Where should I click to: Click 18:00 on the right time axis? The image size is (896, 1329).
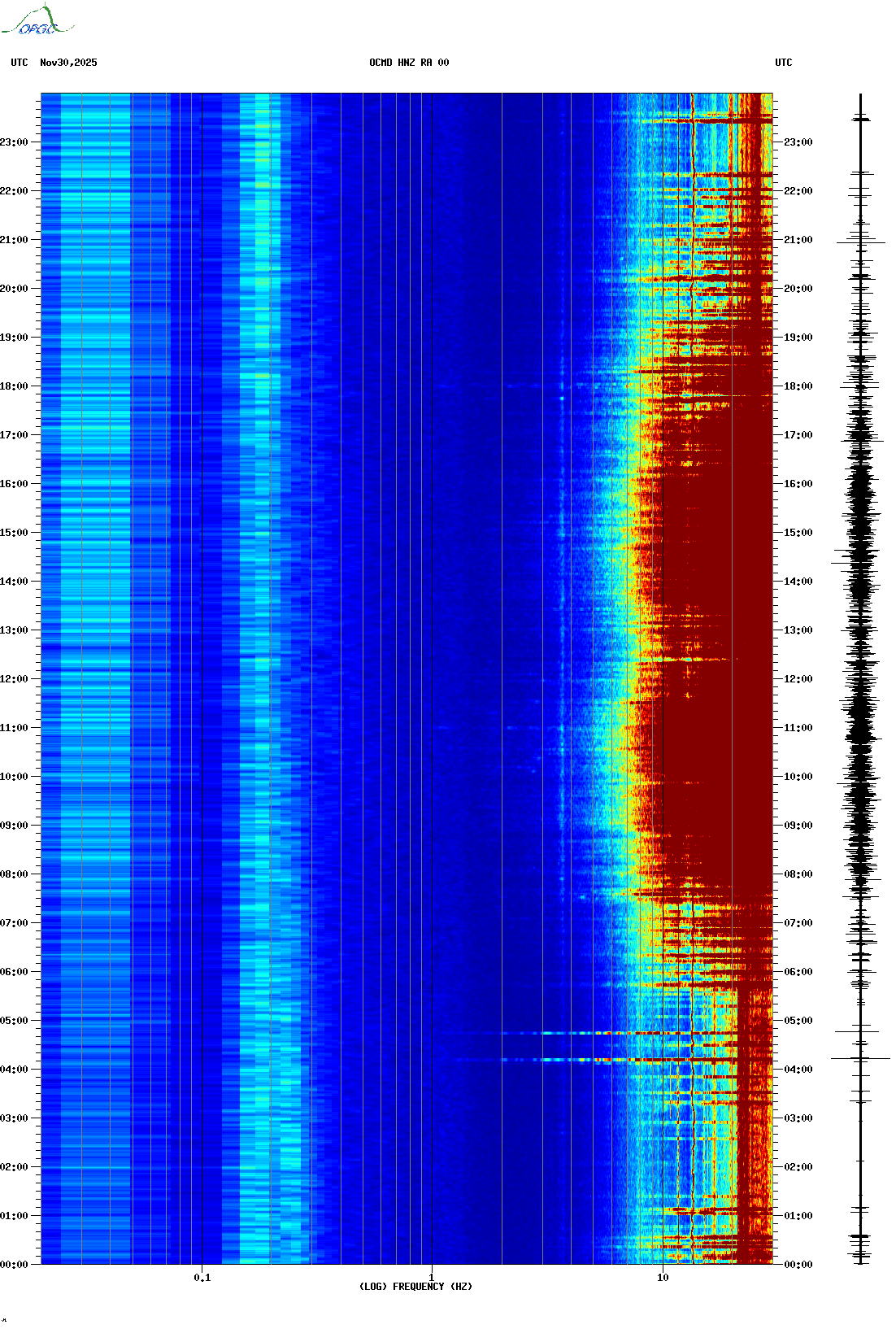pos(798,386)
